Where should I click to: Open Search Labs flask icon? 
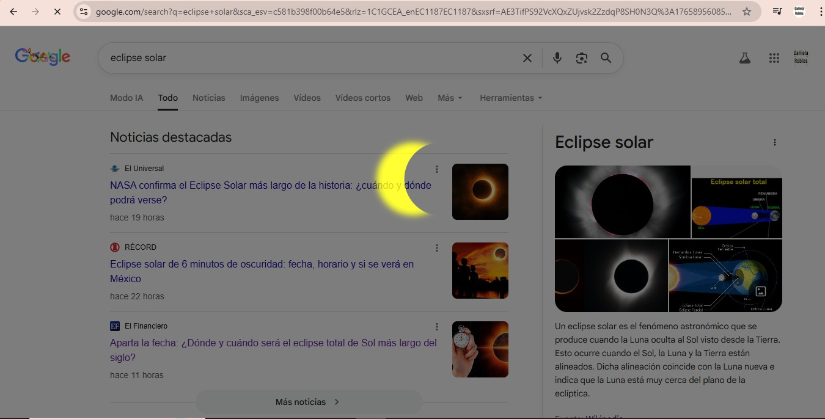(744, 58)
